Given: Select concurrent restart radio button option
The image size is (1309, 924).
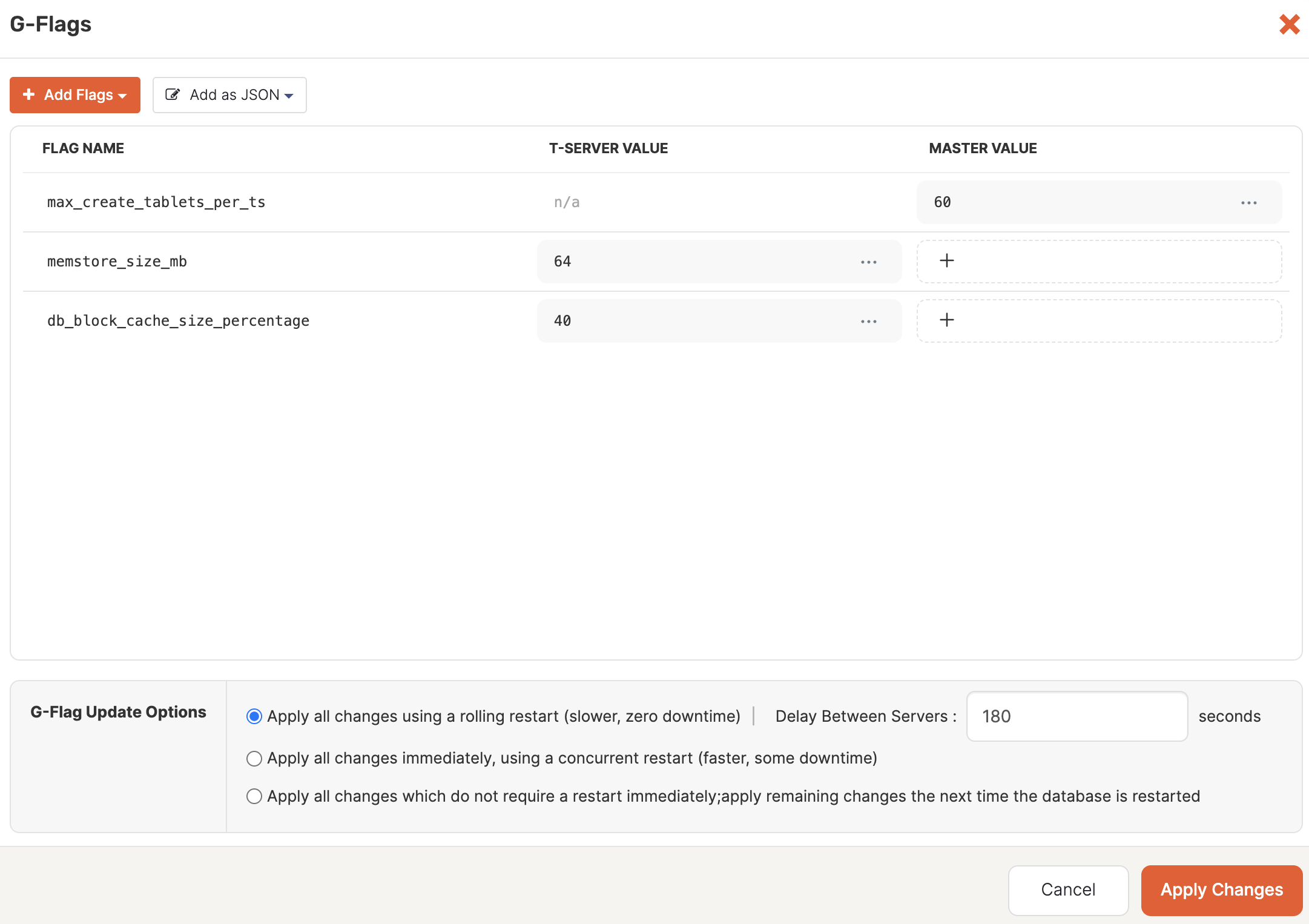Looking at the screenshot, I should [254, 758].
